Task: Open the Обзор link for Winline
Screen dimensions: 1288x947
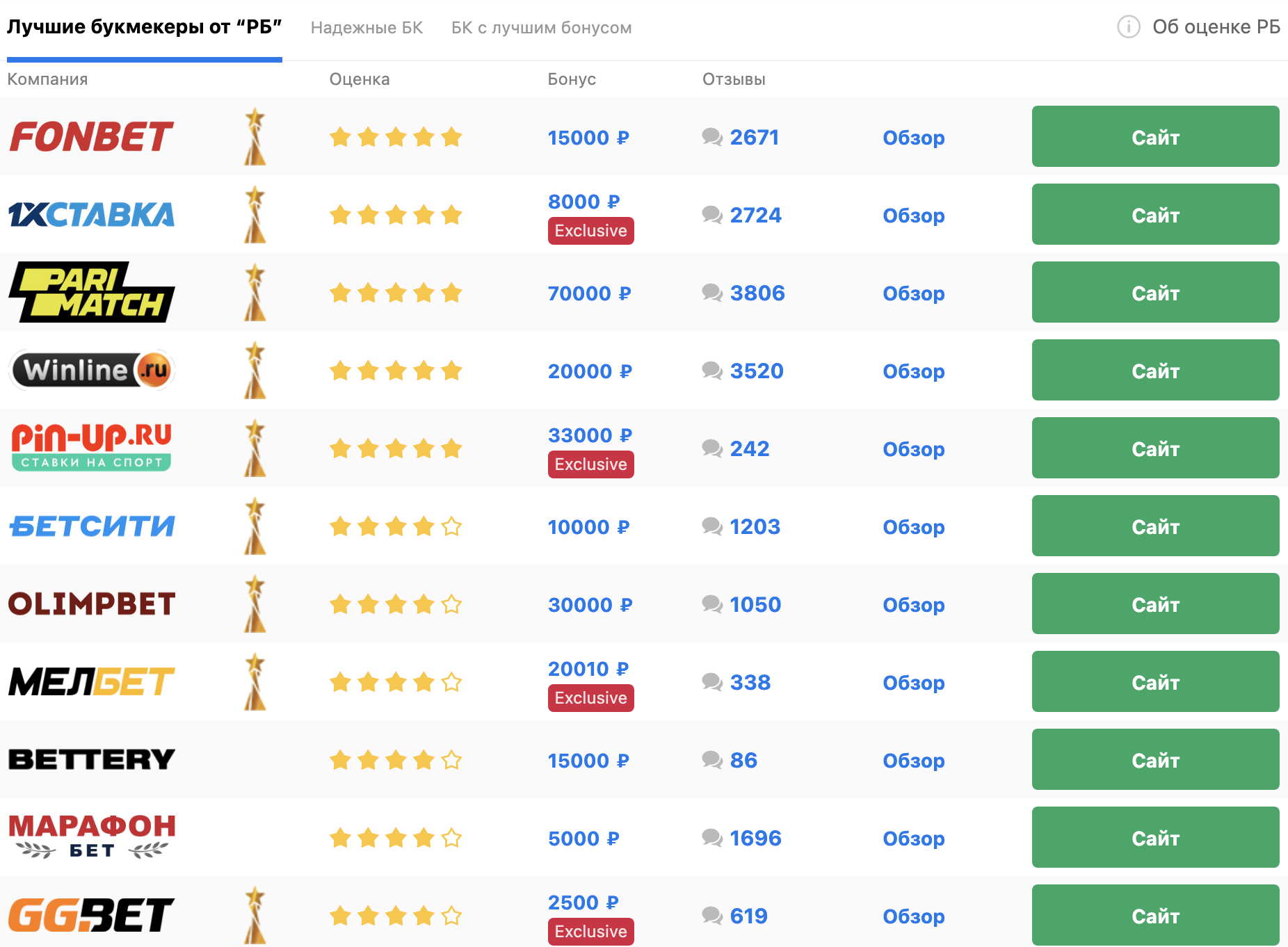Action: 914,371
